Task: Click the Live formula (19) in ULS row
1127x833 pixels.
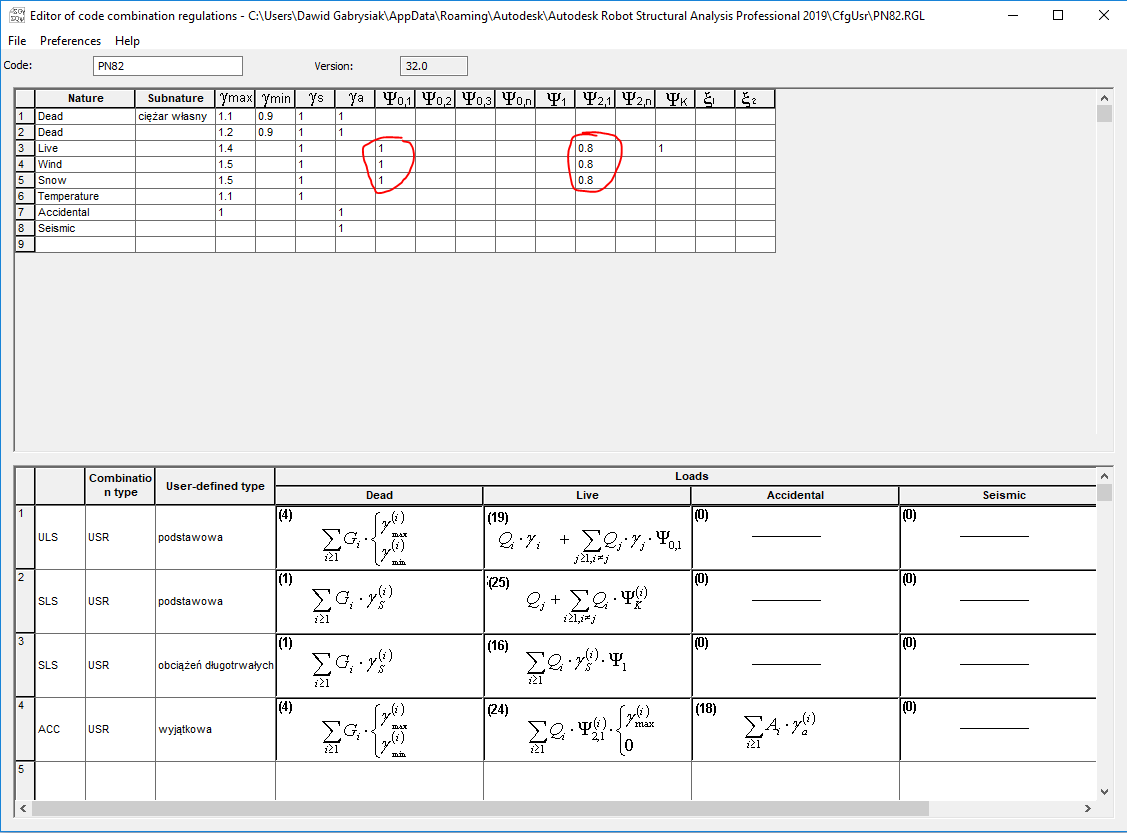Action: coord(587,538)
